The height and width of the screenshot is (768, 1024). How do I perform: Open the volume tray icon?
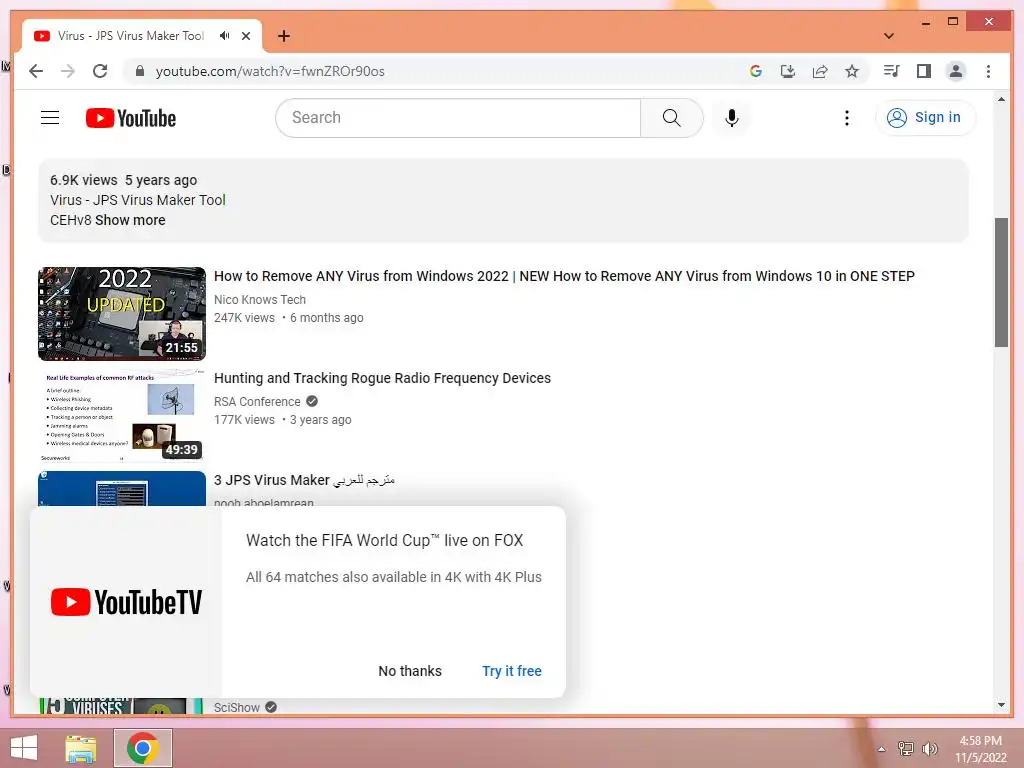pyautogui.click(x=929, y=749)
